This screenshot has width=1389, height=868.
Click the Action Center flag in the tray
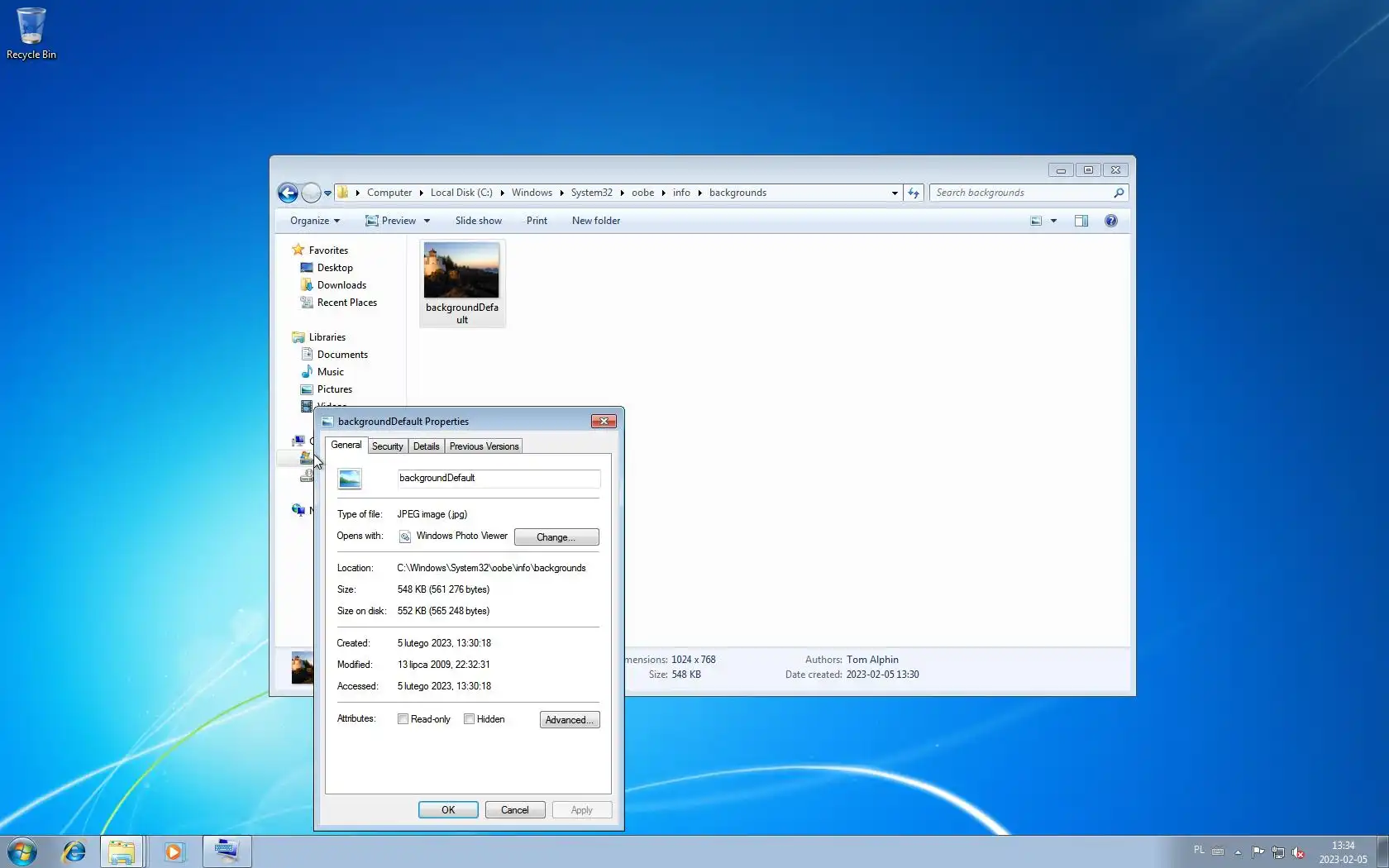[1258, 851]
